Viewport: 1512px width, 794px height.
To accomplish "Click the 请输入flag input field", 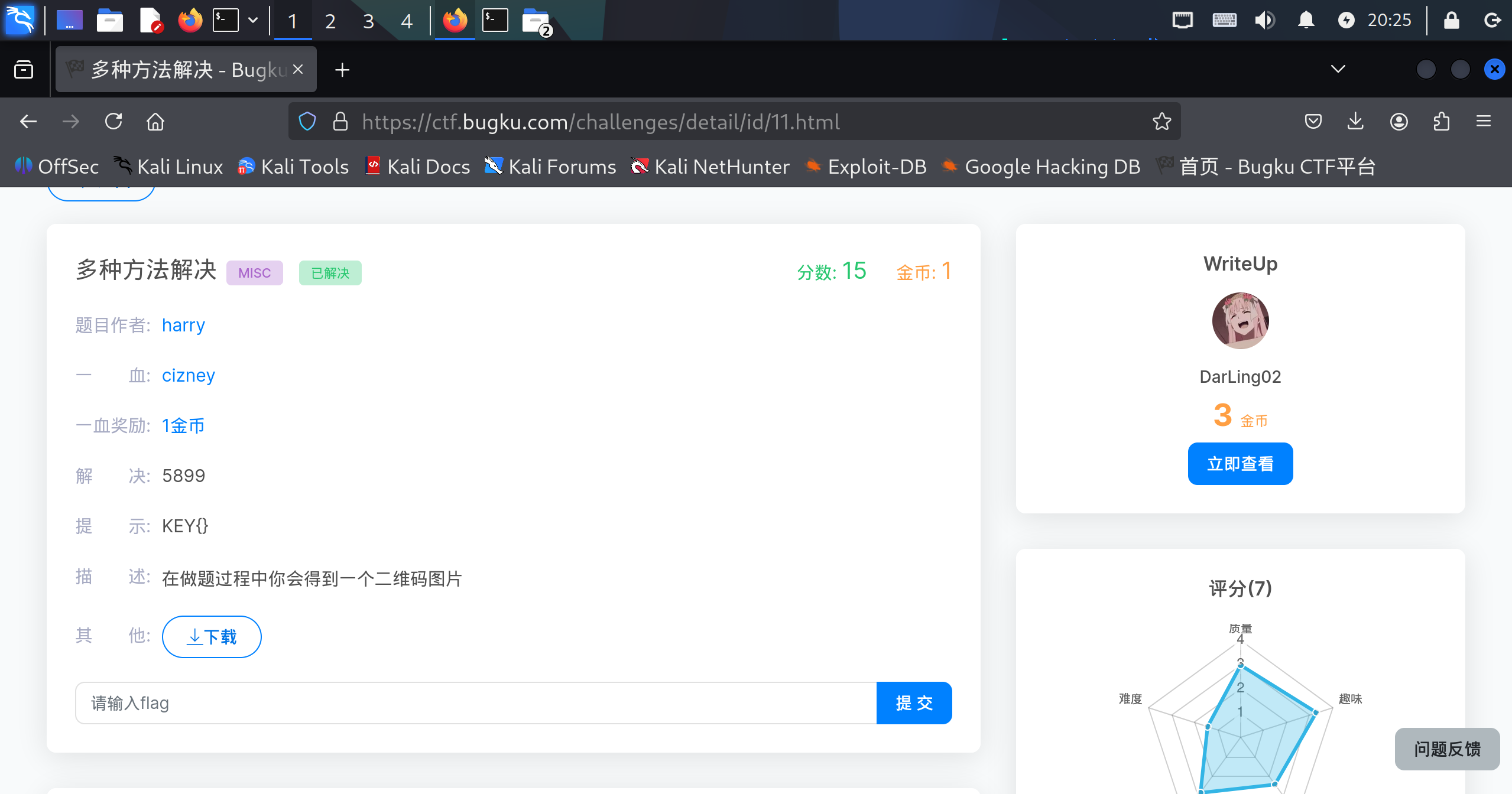I will (x=476, y=702).
